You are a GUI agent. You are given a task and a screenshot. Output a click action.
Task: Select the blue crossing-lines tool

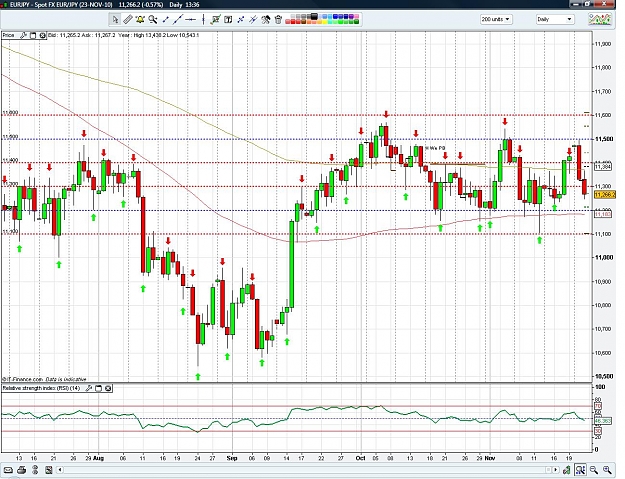[241, 19]
